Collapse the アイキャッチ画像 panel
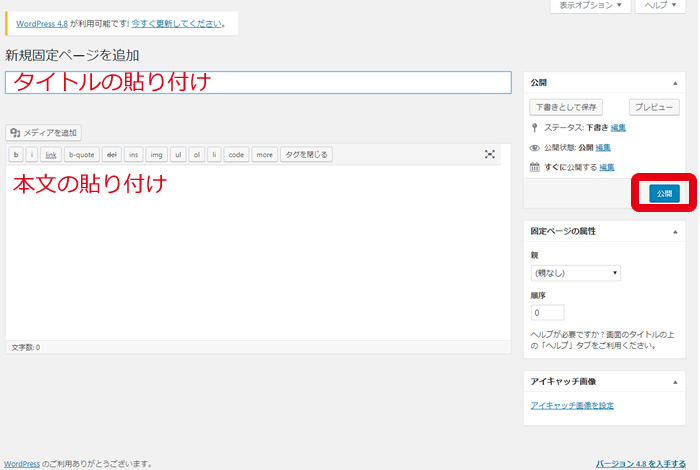700x470 pixels. point(675,382)
